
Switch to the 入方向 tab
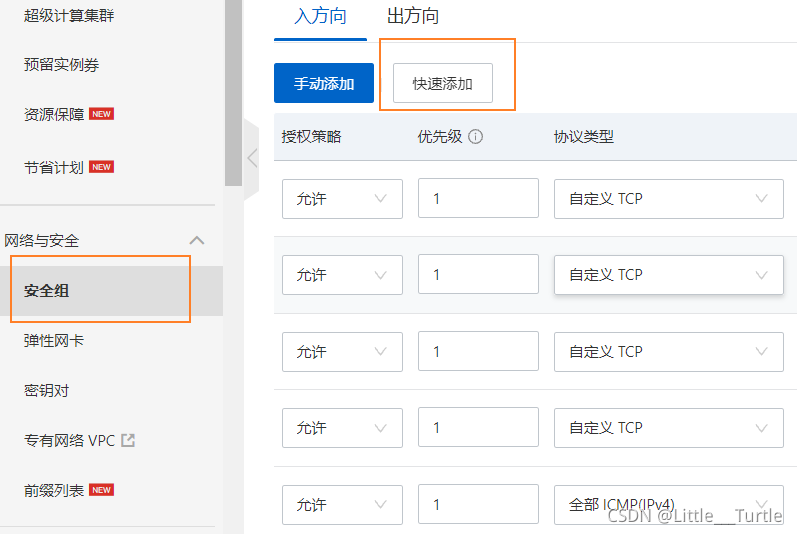tap(320, 16)
